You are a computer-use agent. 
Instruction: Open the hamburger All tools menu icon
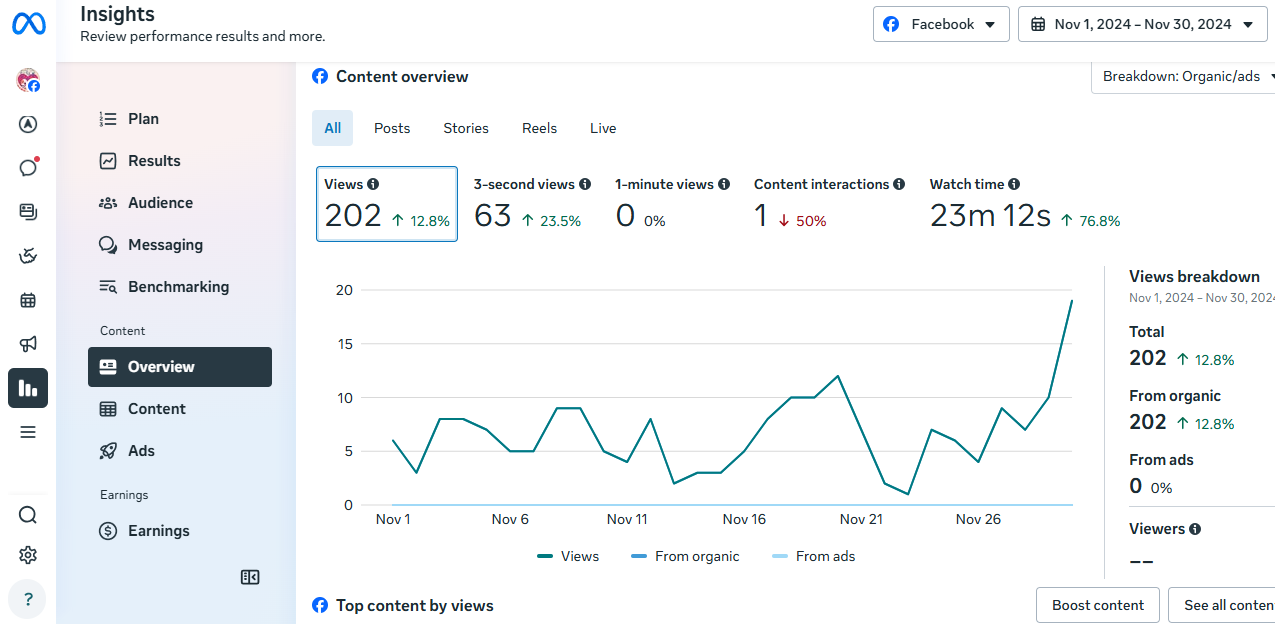pos(28,432)
